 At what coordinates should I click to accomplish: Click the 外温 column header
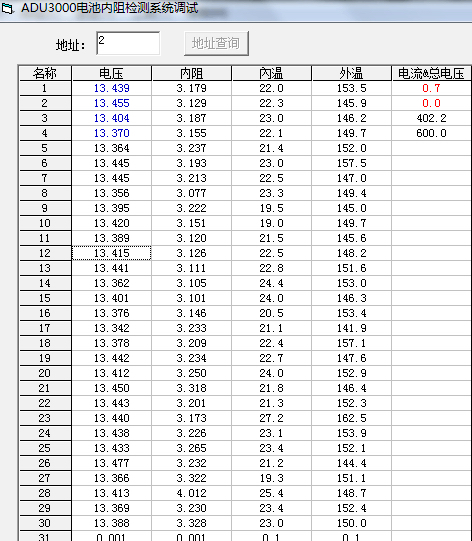(352, 73)
